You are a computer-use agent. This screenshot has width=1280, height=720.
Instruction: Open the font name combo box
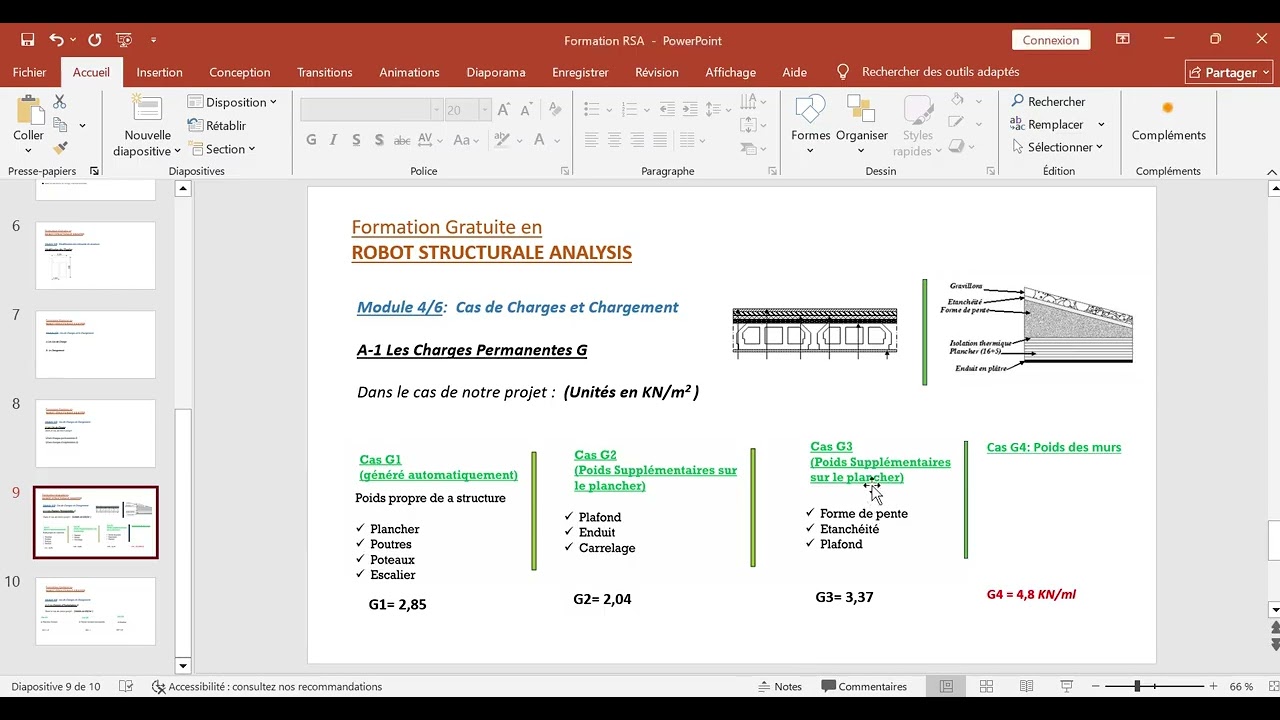[x=371, y=110]
